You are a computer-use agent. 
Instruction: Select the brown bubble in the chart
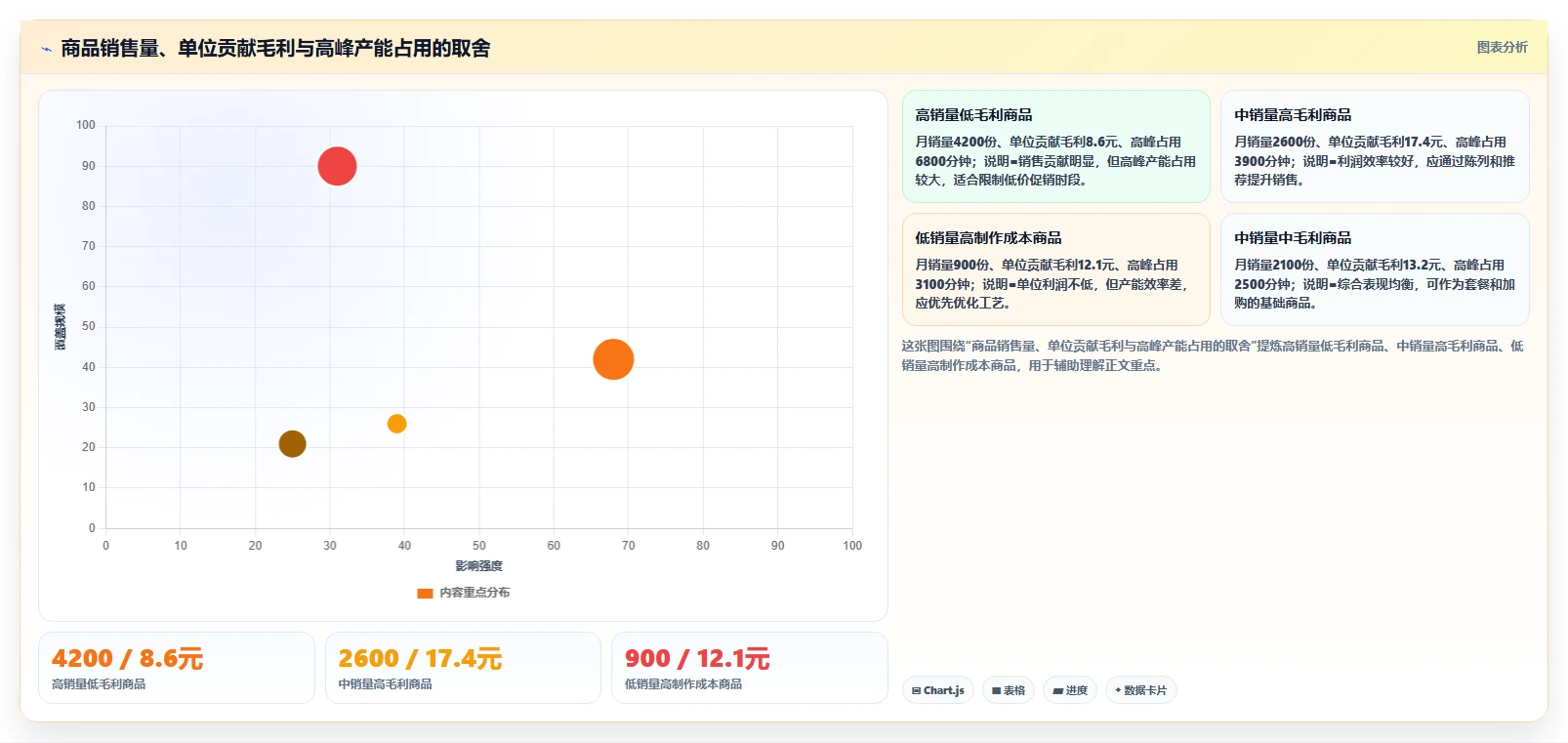tap(292, 444)
